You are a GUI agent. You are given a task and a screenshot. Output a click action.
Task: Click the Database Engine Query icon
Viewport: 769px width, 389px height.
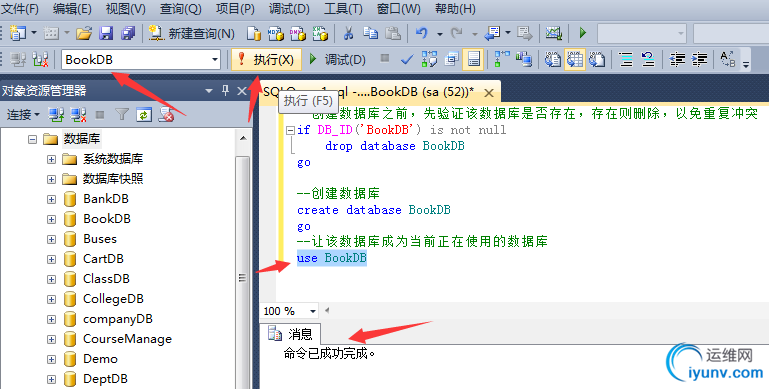click(x=254, y=33)
